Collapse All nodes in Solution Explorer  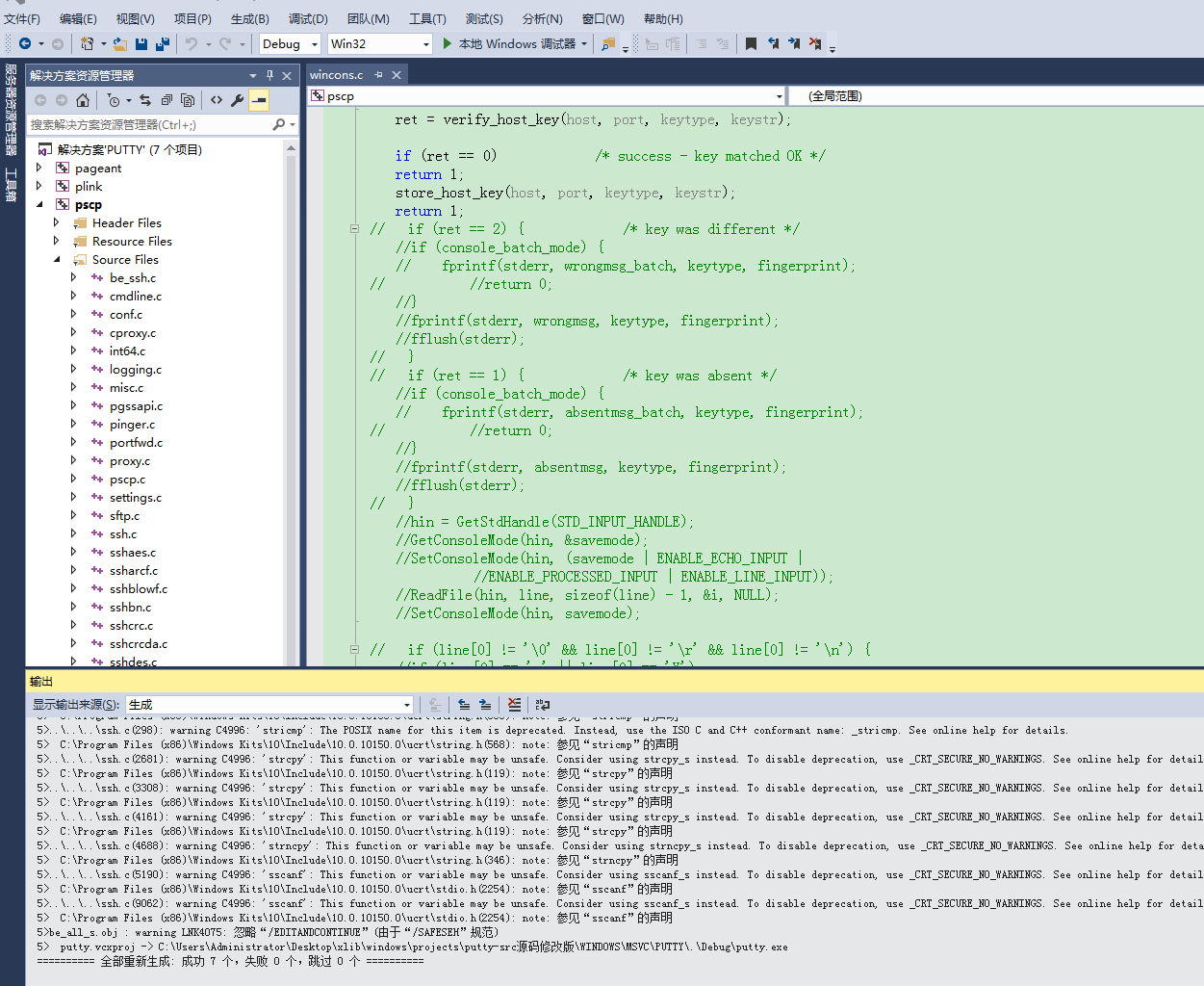pyautogui.click(x=167, y=100)
